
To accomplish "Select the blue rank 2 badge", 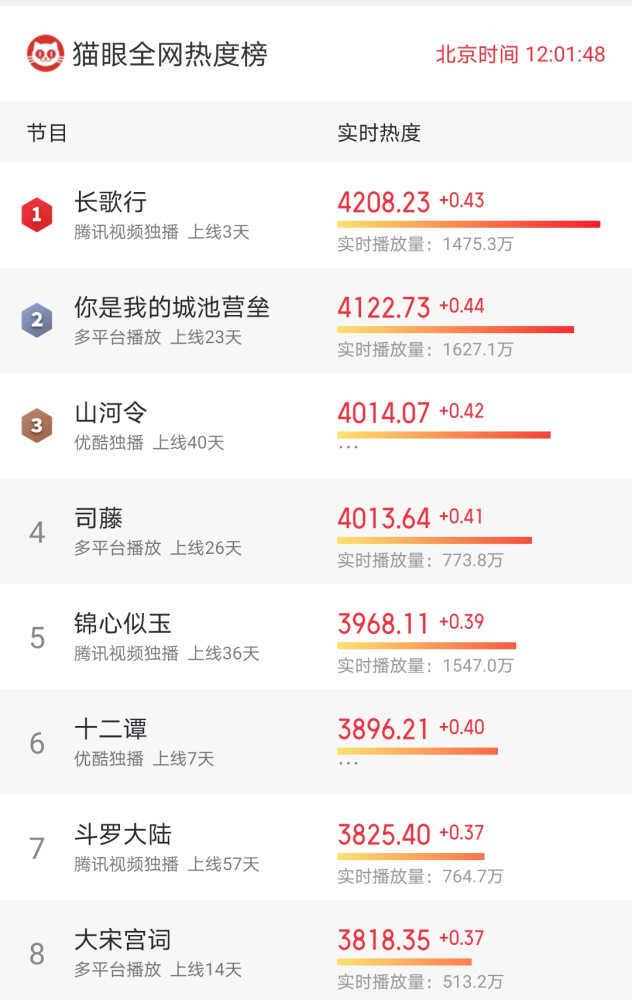I will click(37, 320).
